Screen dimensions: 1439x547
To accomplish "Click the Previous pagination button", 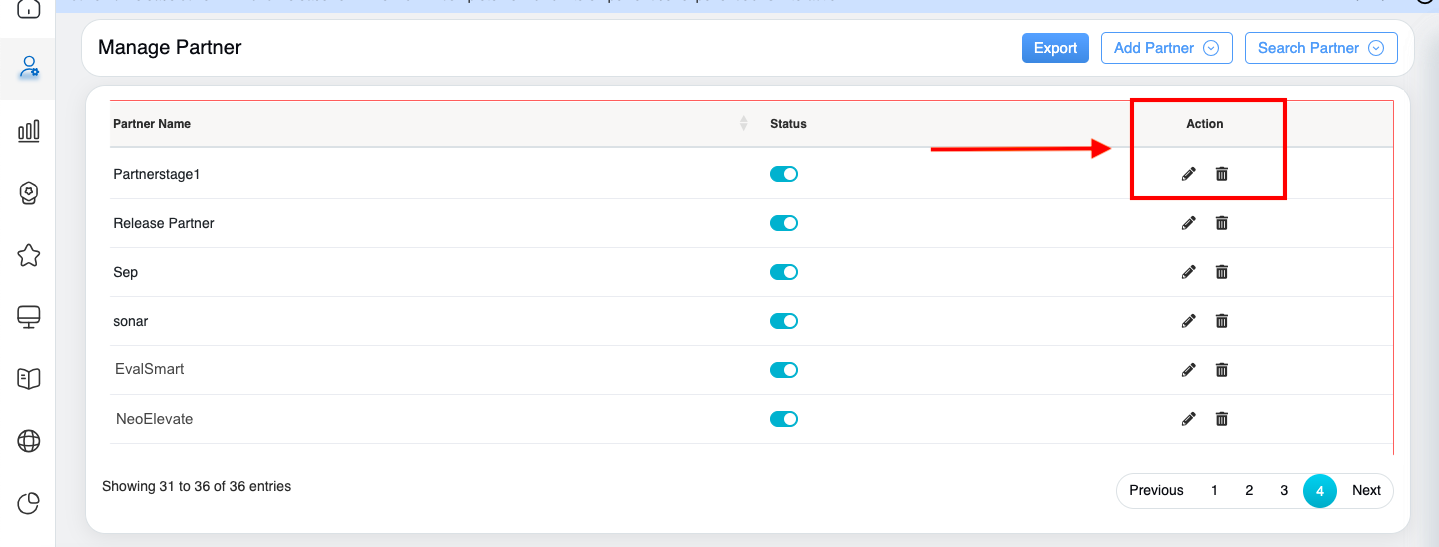I will pyautogui.click(x=1156, y=490).
